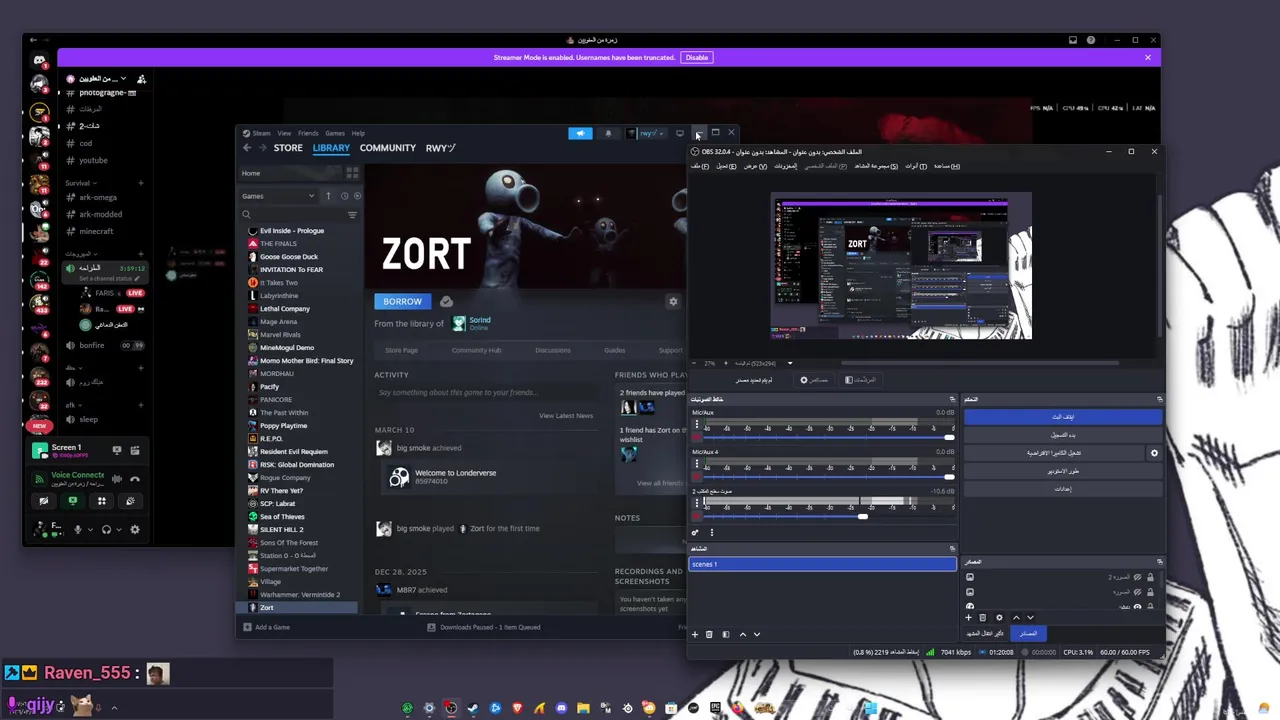Open the Steam Friends menu

point(308,133)
